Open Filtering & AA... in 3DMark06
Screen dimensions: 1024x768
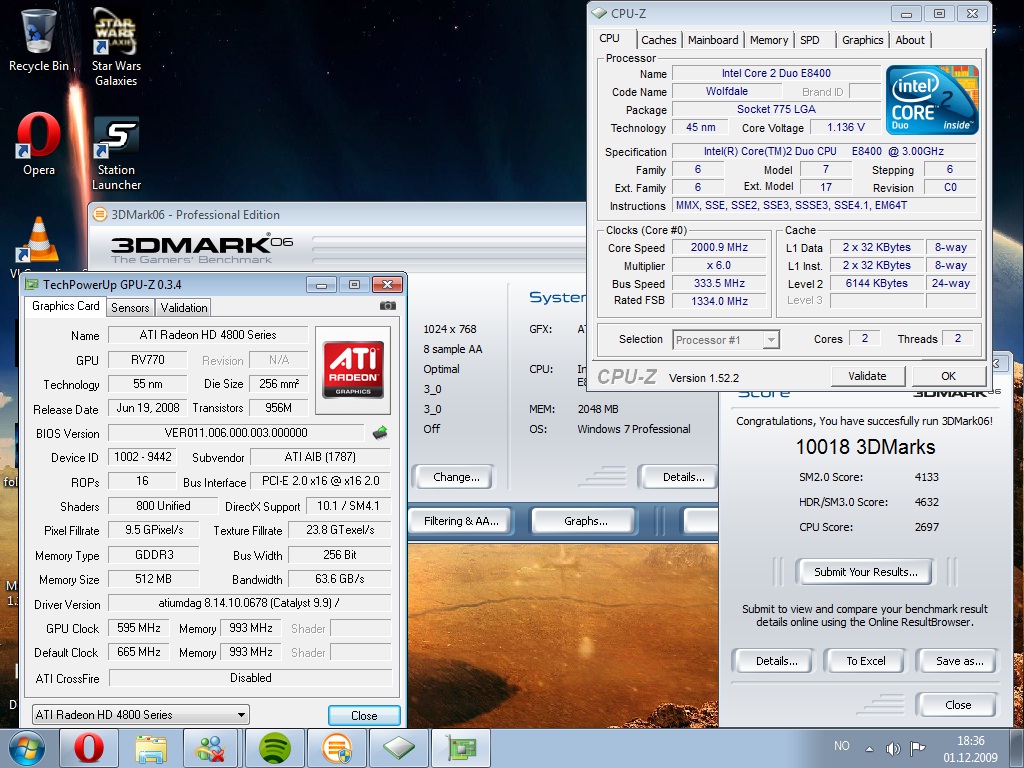[460, 521]
